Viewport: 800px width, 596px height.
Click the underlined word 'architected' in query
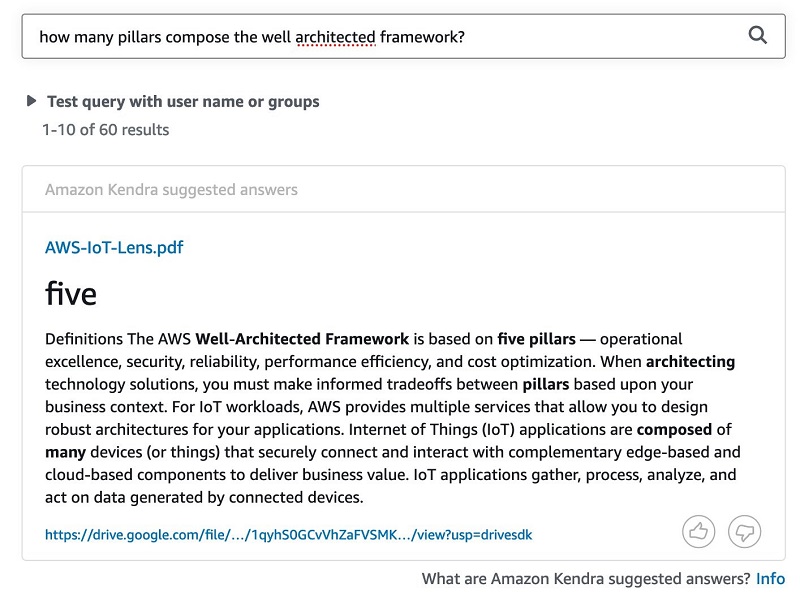(x=335, y=37)
